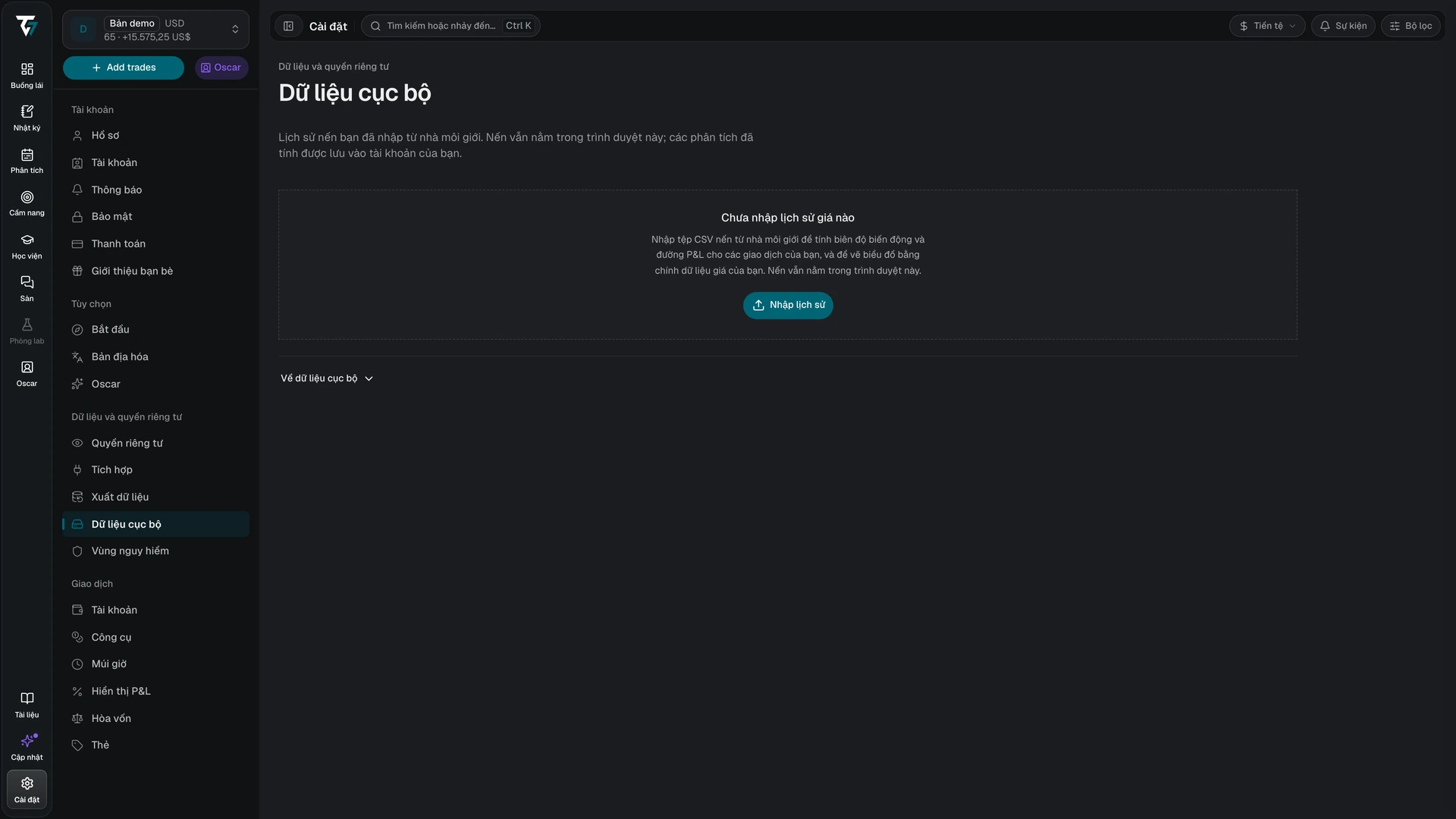Open Hòa vốn settings
The height and width of the screenshot is (819, 1456).
click(x=155, y=719)
